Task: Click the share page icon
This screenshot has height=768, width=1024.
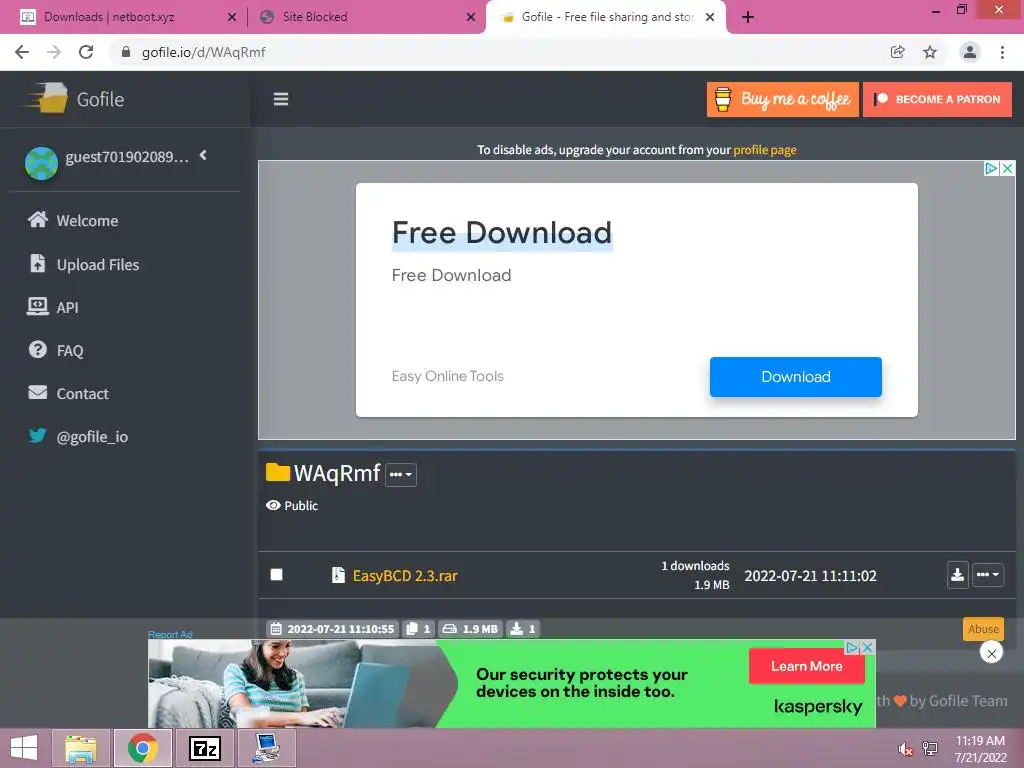Action: 898,52
